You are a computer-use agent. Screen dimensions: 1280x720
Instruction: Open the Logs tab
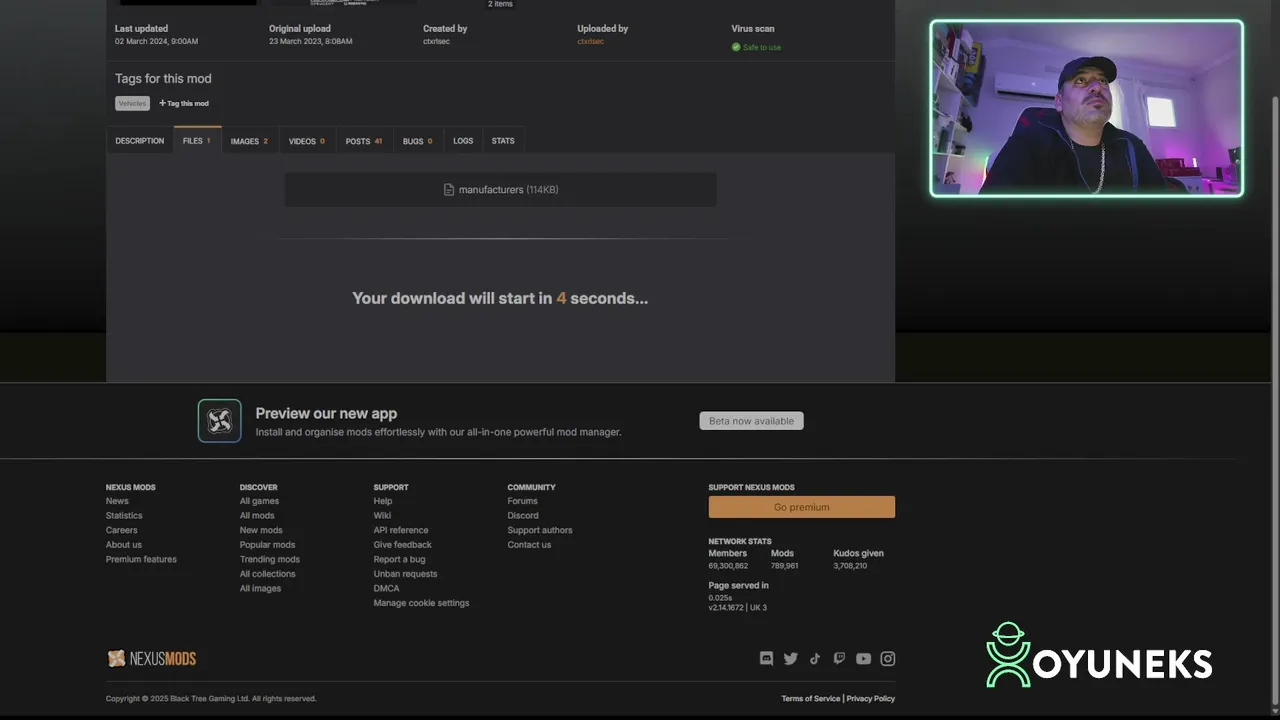(x=463, y=141)
